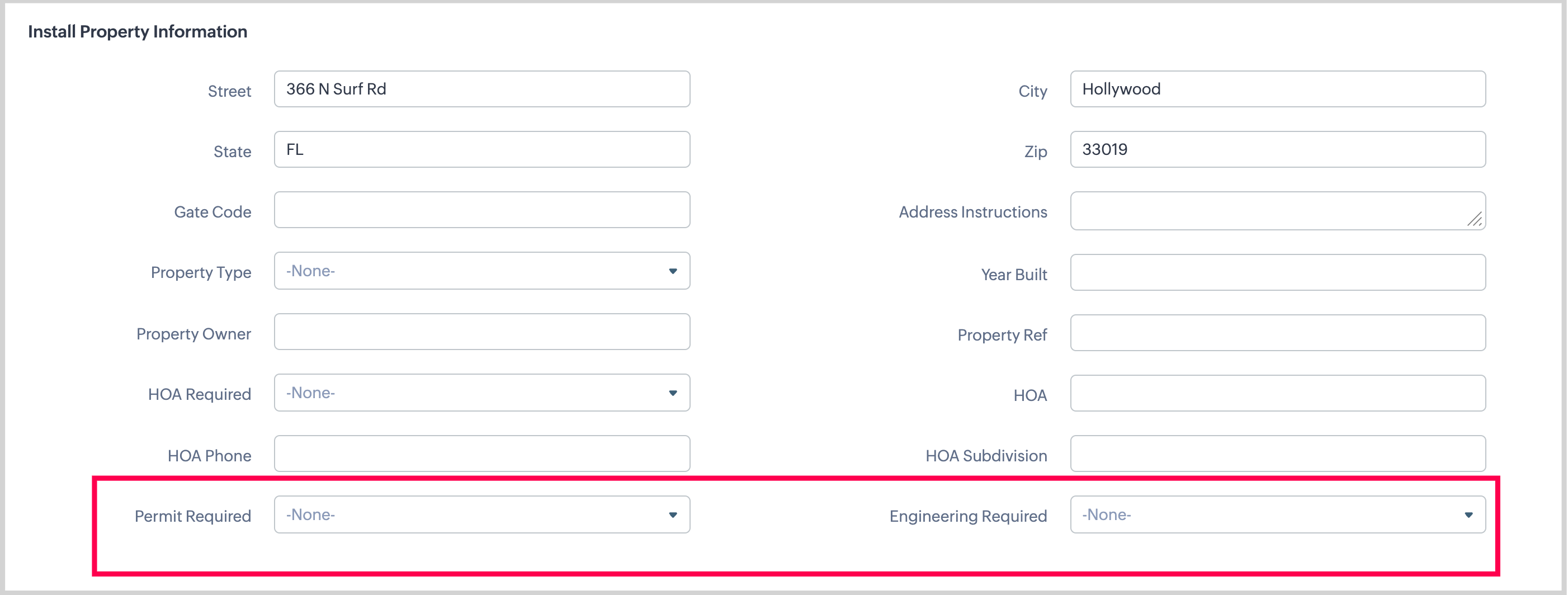The image size is (1568, 595).
Task: Click the HOA input field
Action: pyautogui.click(x=1277, y=393)
